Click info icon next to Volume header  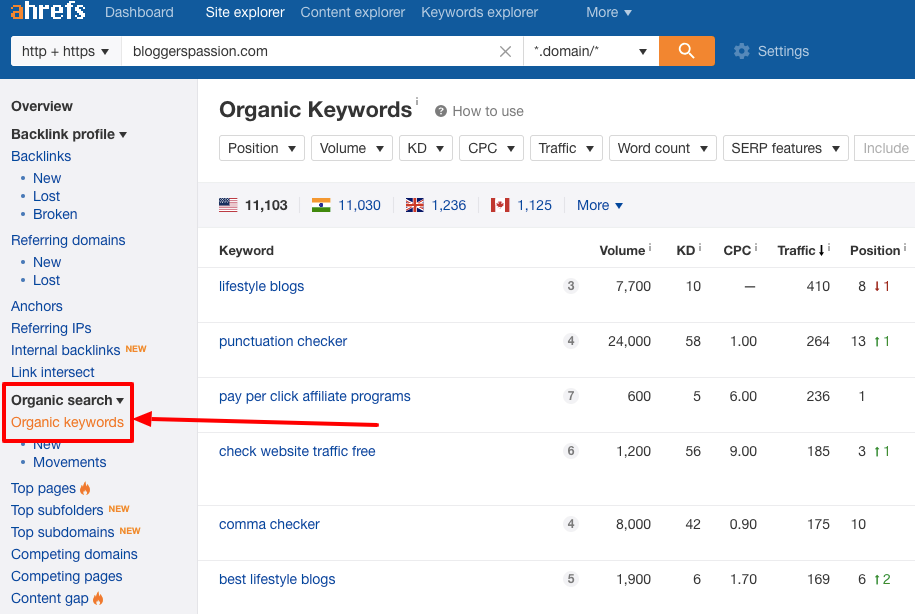(650, 247)
